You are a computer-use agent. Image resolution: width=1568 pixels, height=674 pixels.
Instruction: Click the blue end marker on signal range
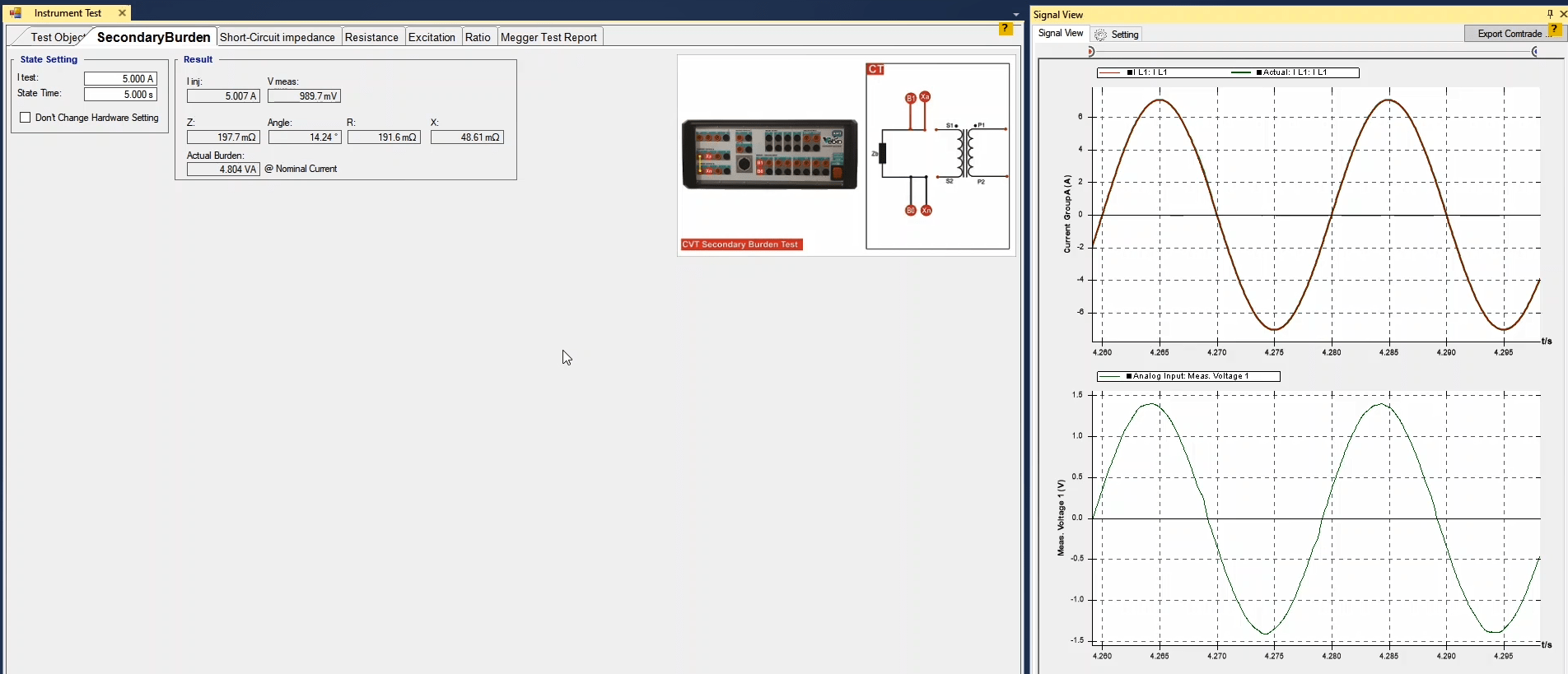click(1535, 52)
